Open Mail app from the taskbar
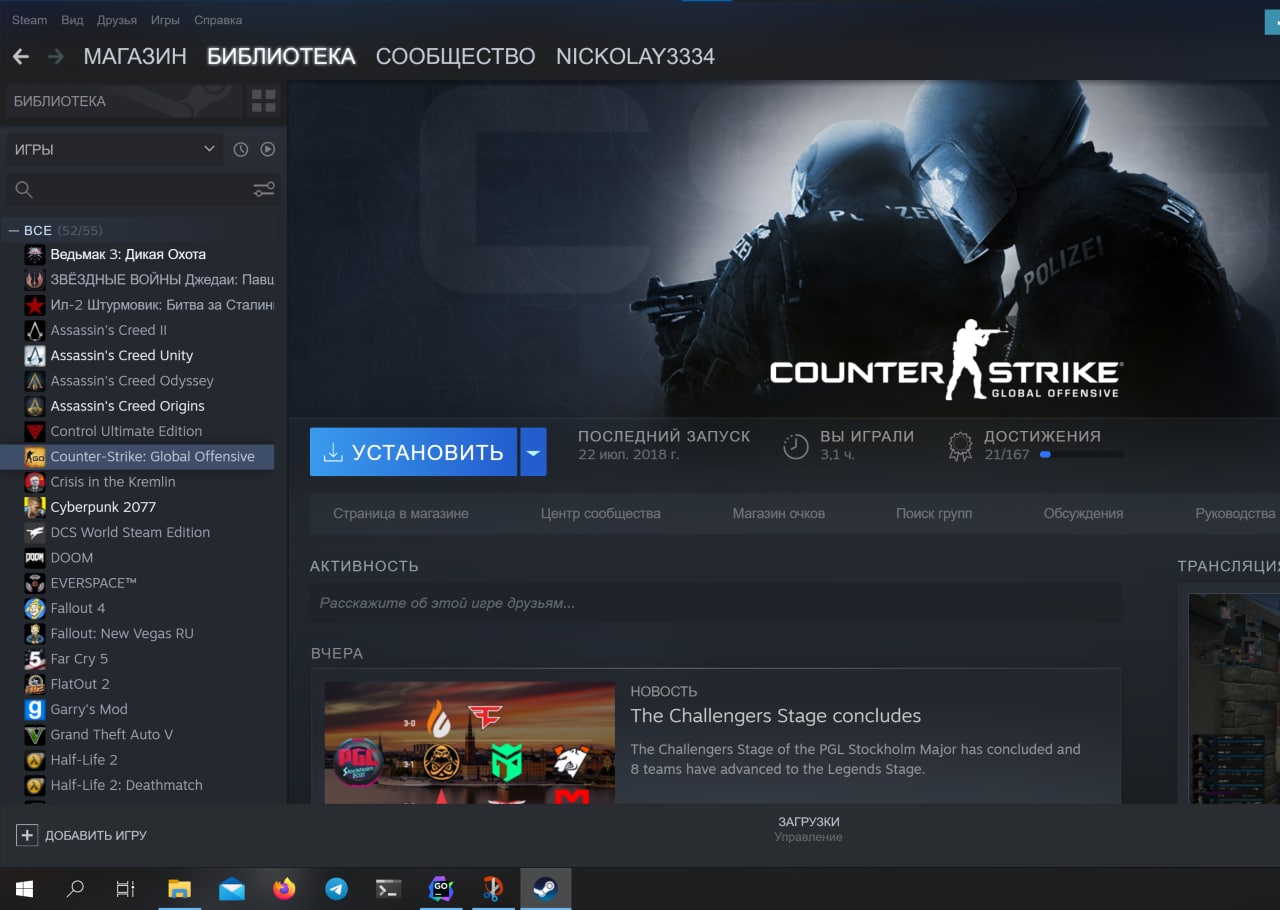 point(232,889)
